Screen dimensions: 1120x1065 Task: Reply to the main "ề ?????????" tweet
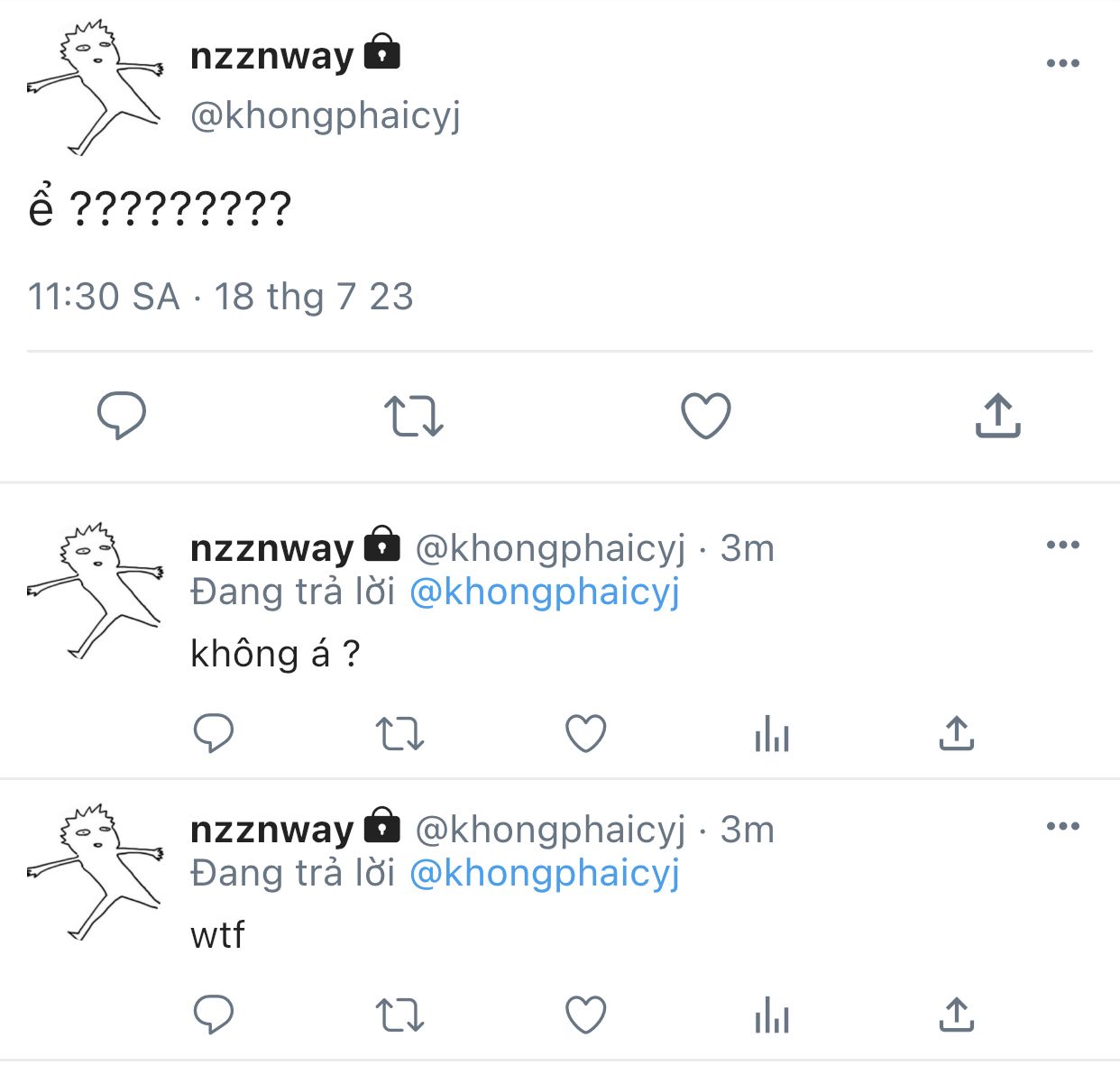click(122, 415)
